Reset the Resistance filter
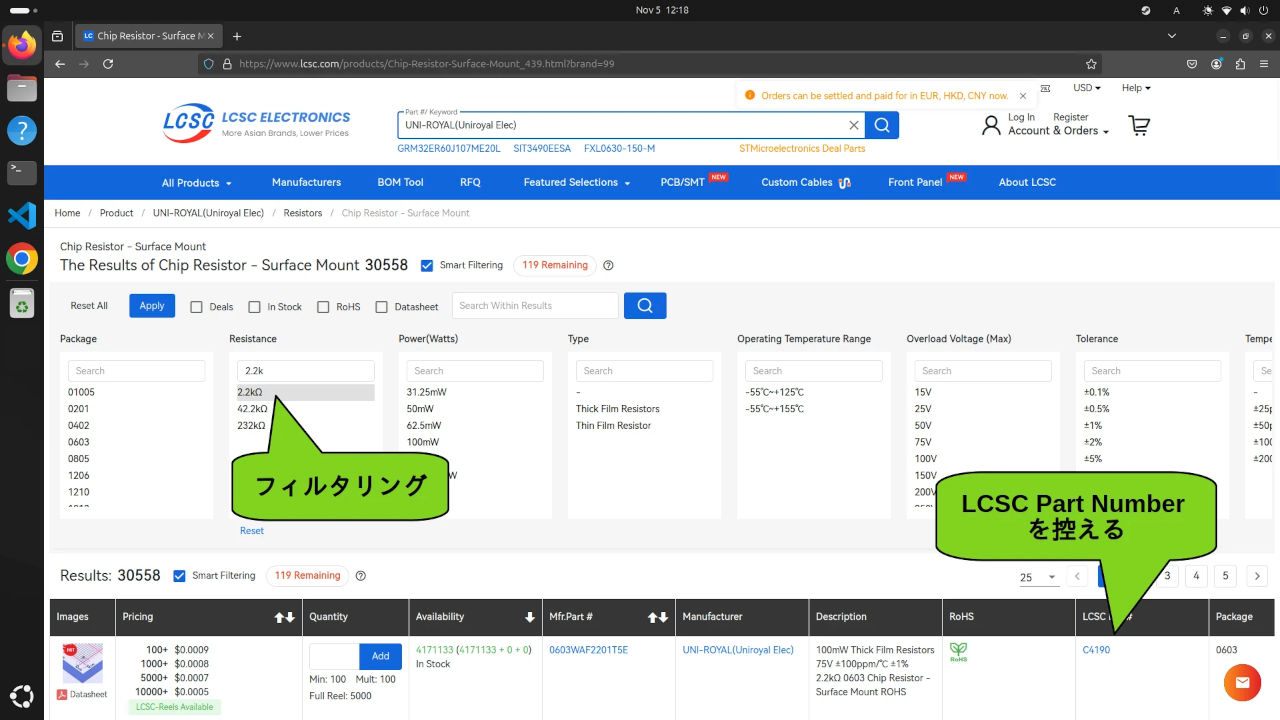Viewport: 1280px width, 720px height. [x=252, y=531]
